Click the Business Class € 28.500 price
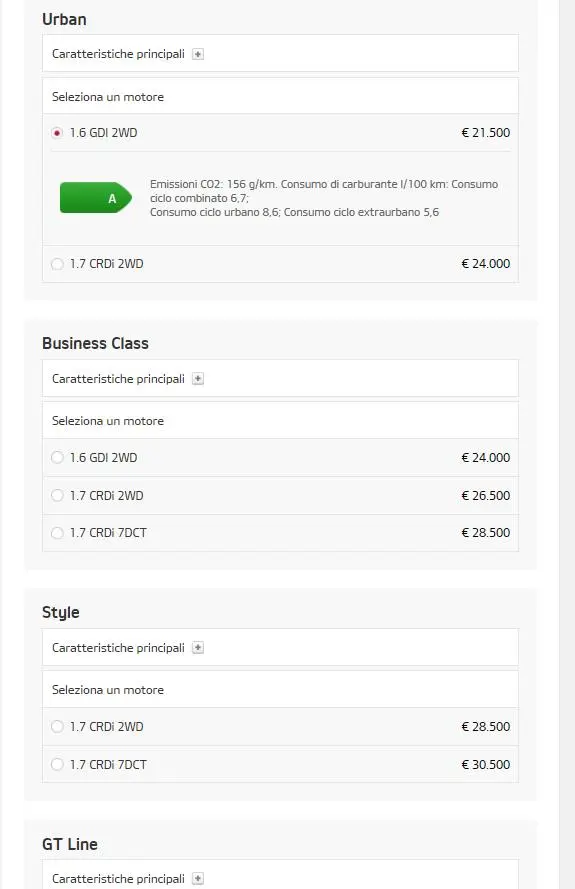This screenshot has height=889, width=575. [485, 533]
